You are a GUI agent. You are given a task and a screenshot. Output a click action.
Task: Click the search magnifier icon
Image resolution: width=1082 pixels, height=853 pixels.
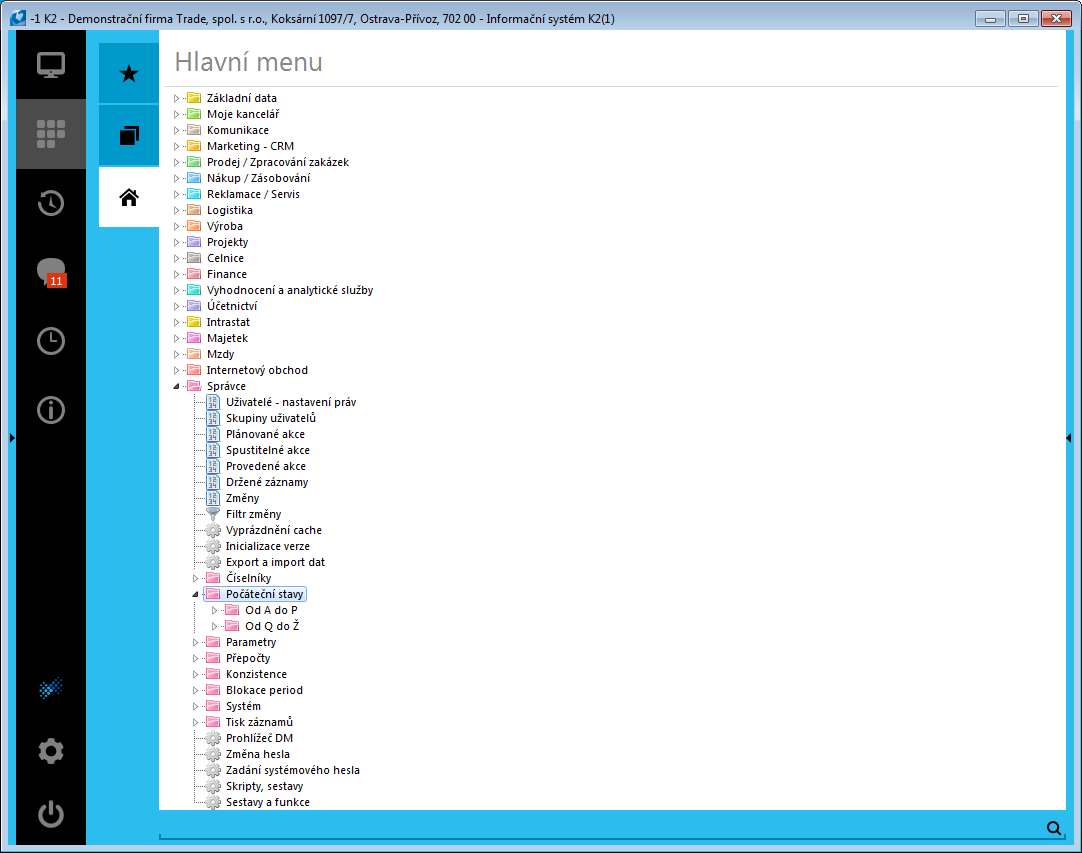1054,828
